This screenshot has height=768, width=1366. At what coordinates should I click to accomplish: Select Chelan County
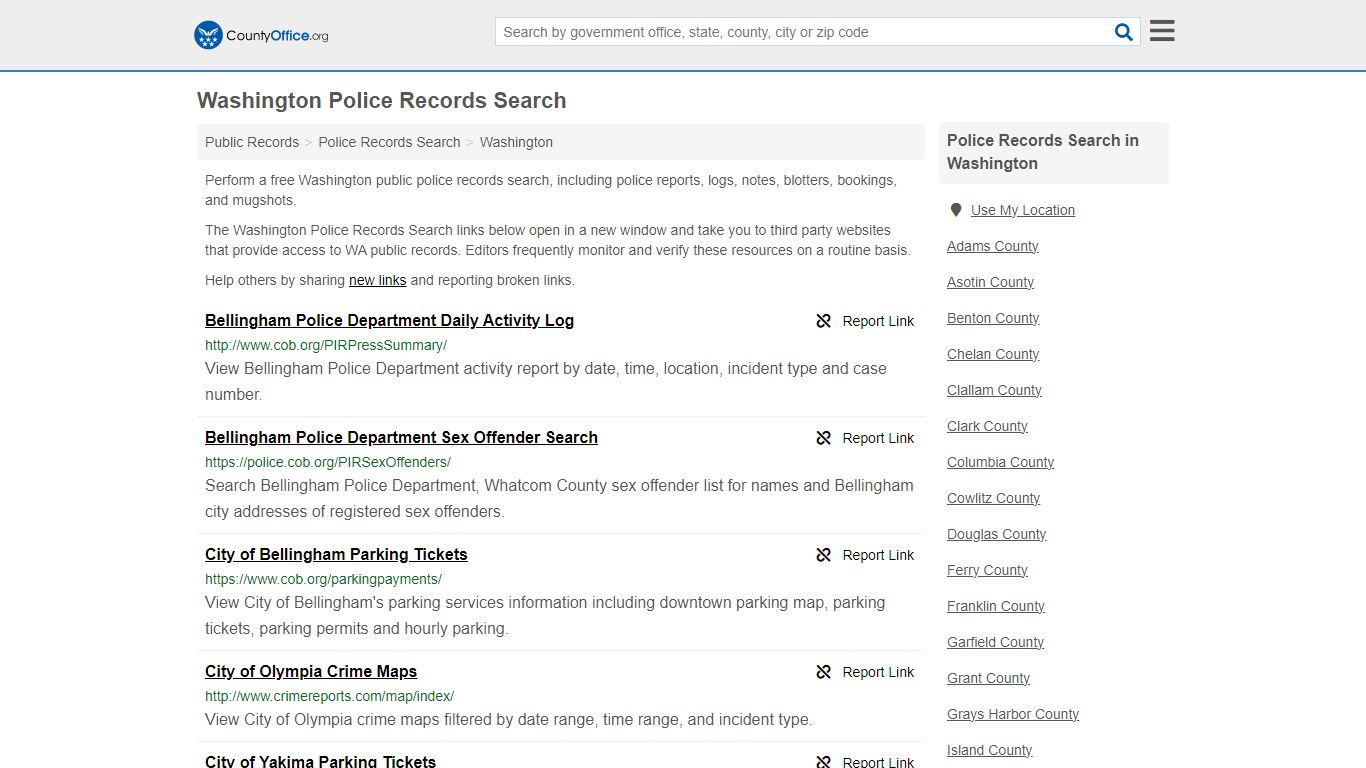click(993, 354)
